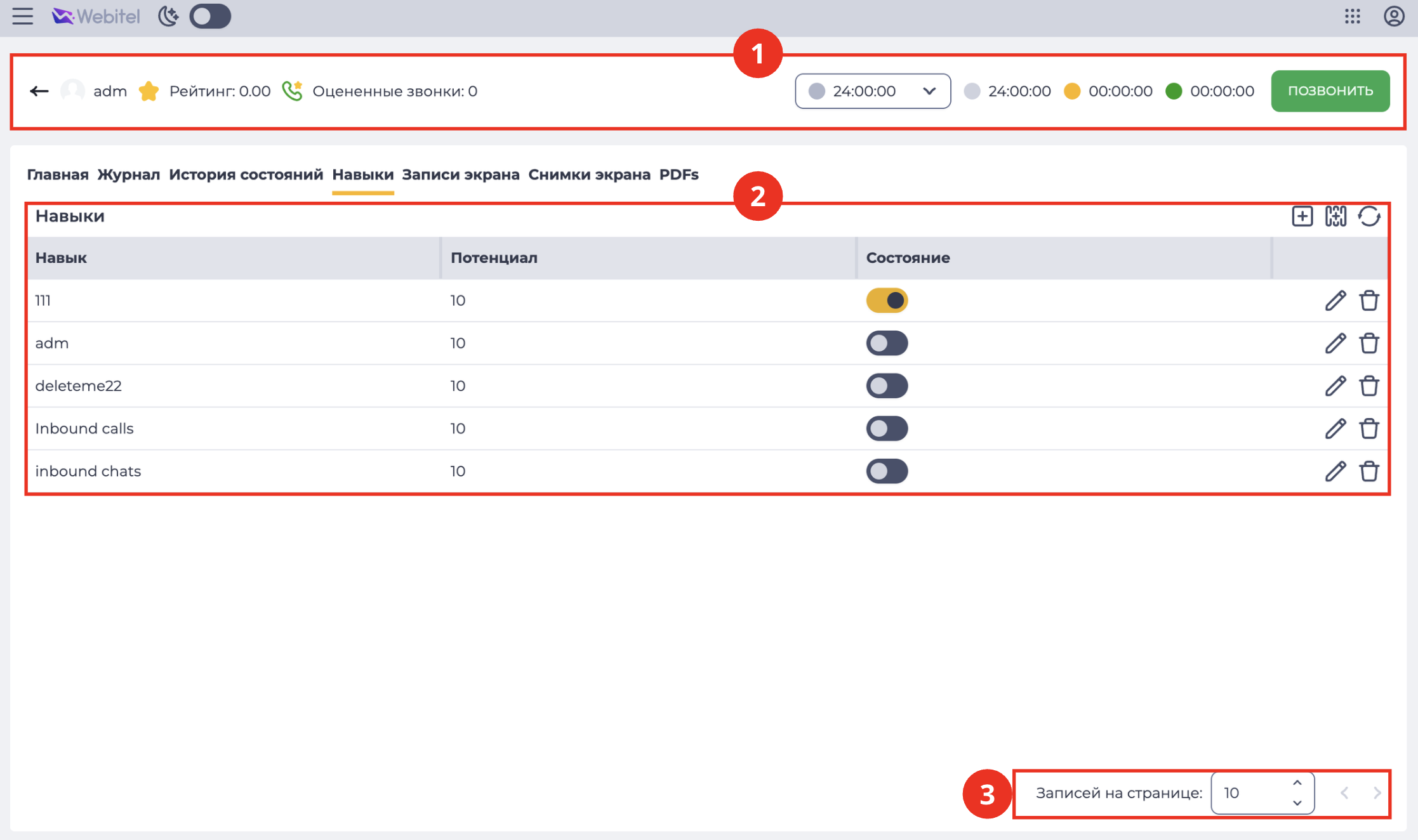Screen dimensions: 1418x840
Task: Delete the inbound chats skill row
Action: coord(1369,471)
